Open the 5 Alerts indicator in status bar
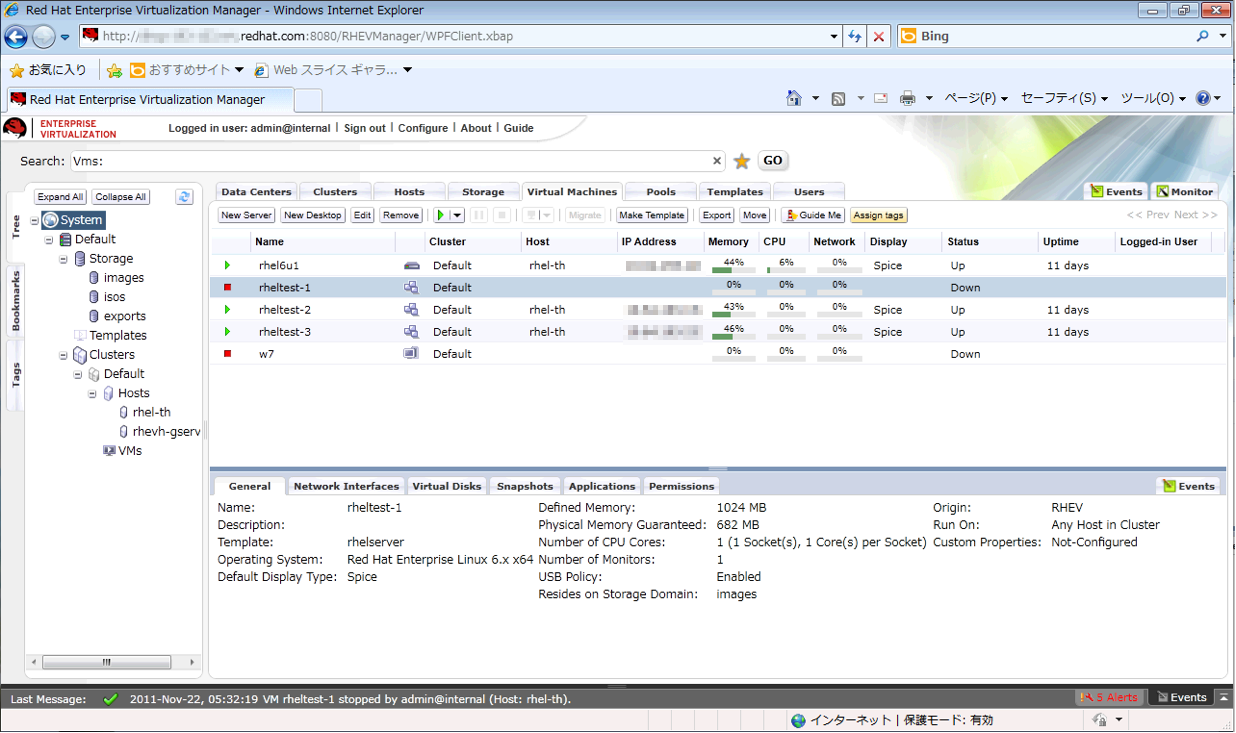This screenshot has height=733, width=1236. 1108,698
